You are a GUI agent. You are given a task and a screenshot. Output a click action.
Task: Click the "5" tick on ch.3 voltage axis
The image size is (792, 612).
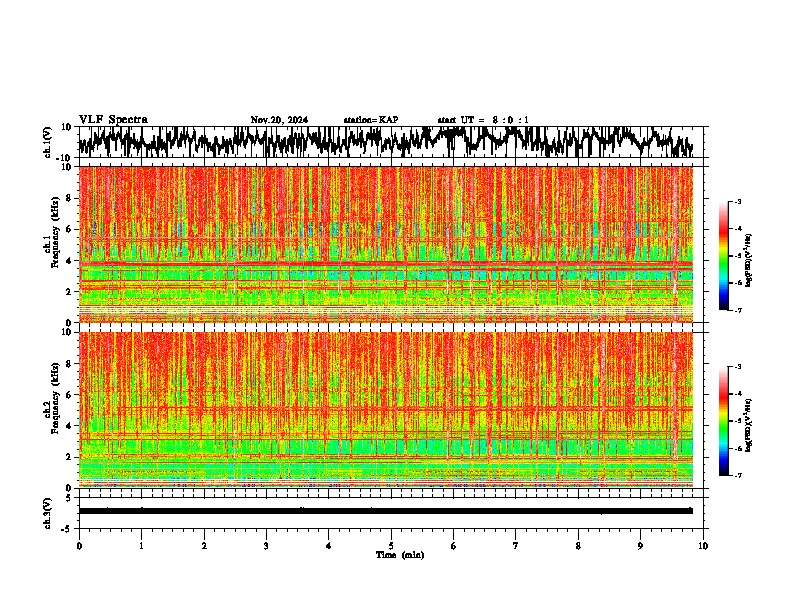click(69, 498)
